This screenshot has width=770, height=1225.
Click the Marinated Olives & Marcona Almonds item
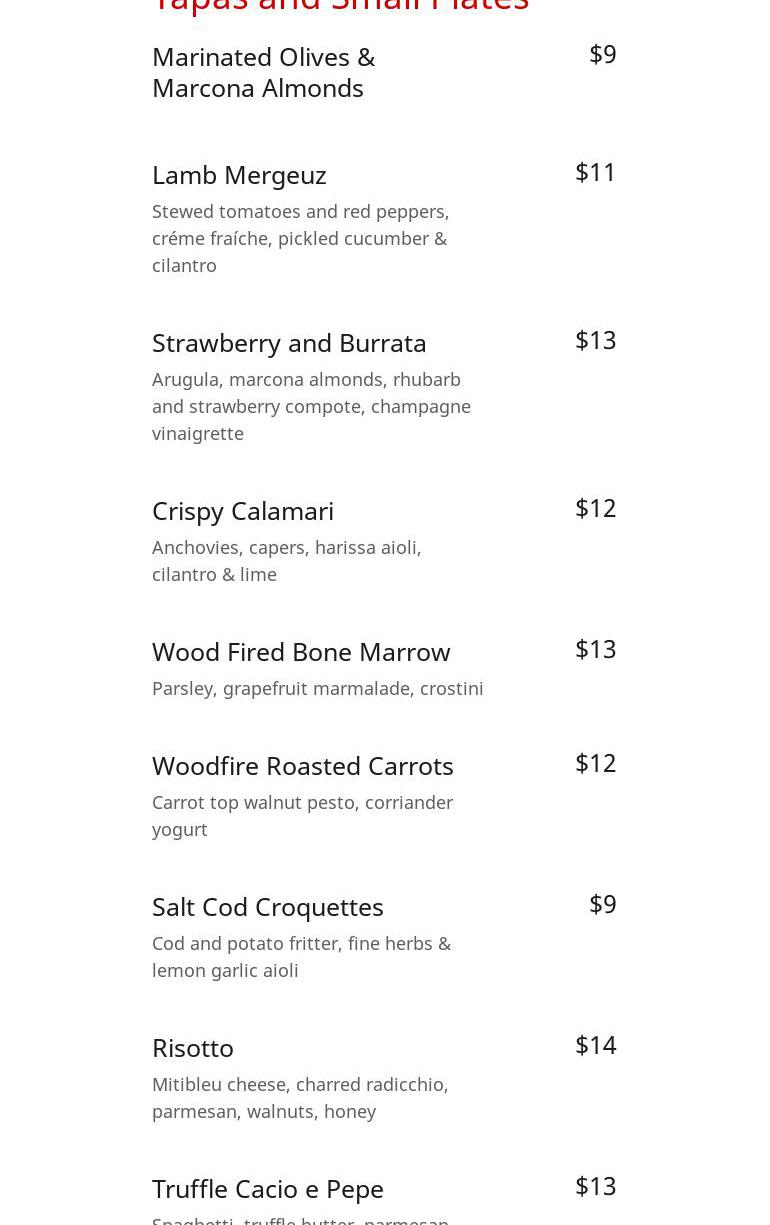(263, 72)
